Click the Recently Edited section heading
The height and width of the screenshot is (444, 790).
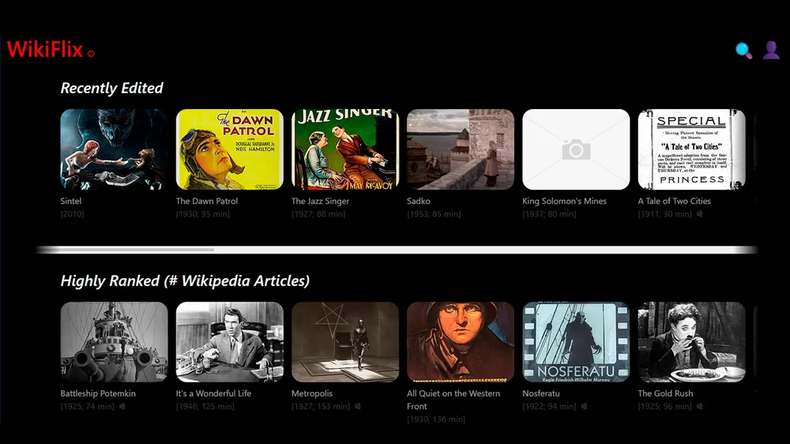[112, 88]
